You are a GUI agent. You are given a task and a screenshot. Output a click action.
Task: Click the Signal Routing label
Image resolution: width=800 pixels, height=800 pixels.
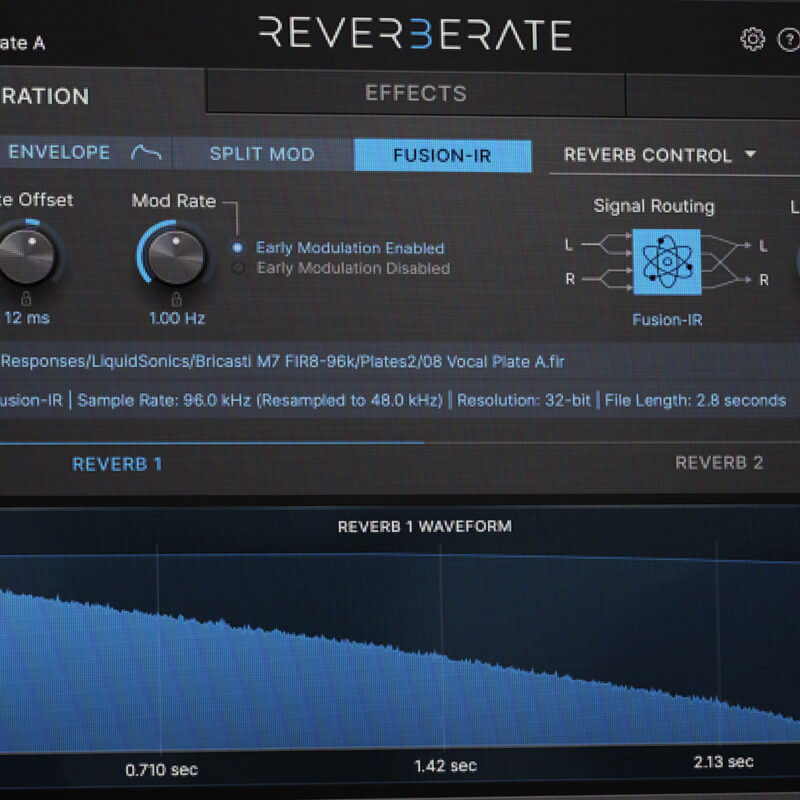click(654, 206)
